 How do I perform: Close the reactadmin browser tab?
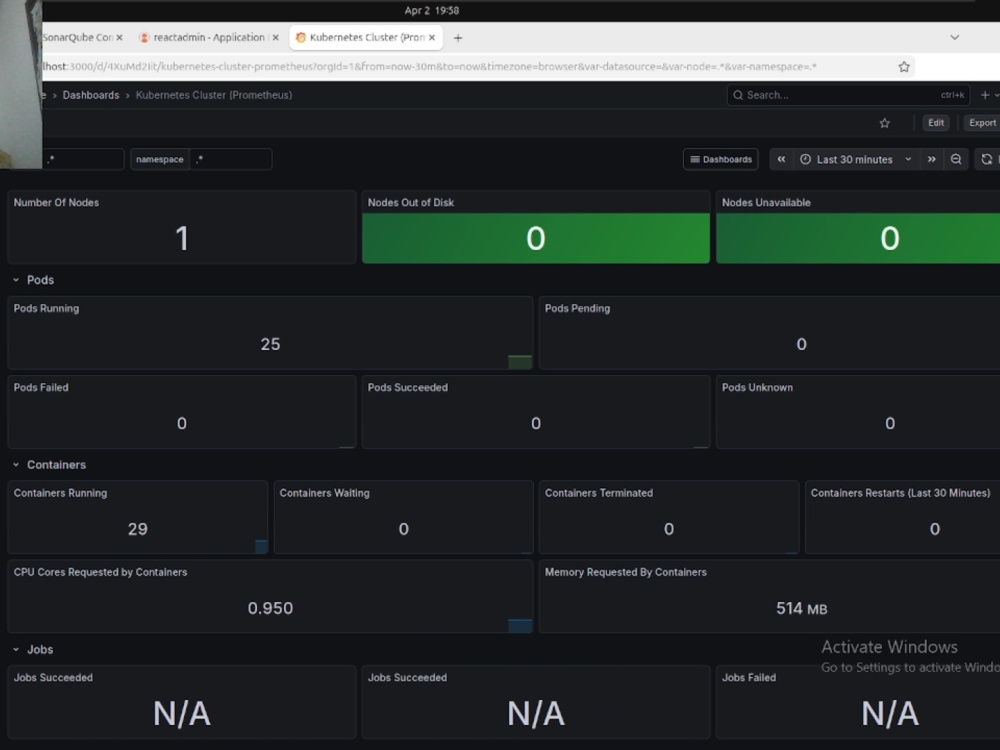(276, 38)
